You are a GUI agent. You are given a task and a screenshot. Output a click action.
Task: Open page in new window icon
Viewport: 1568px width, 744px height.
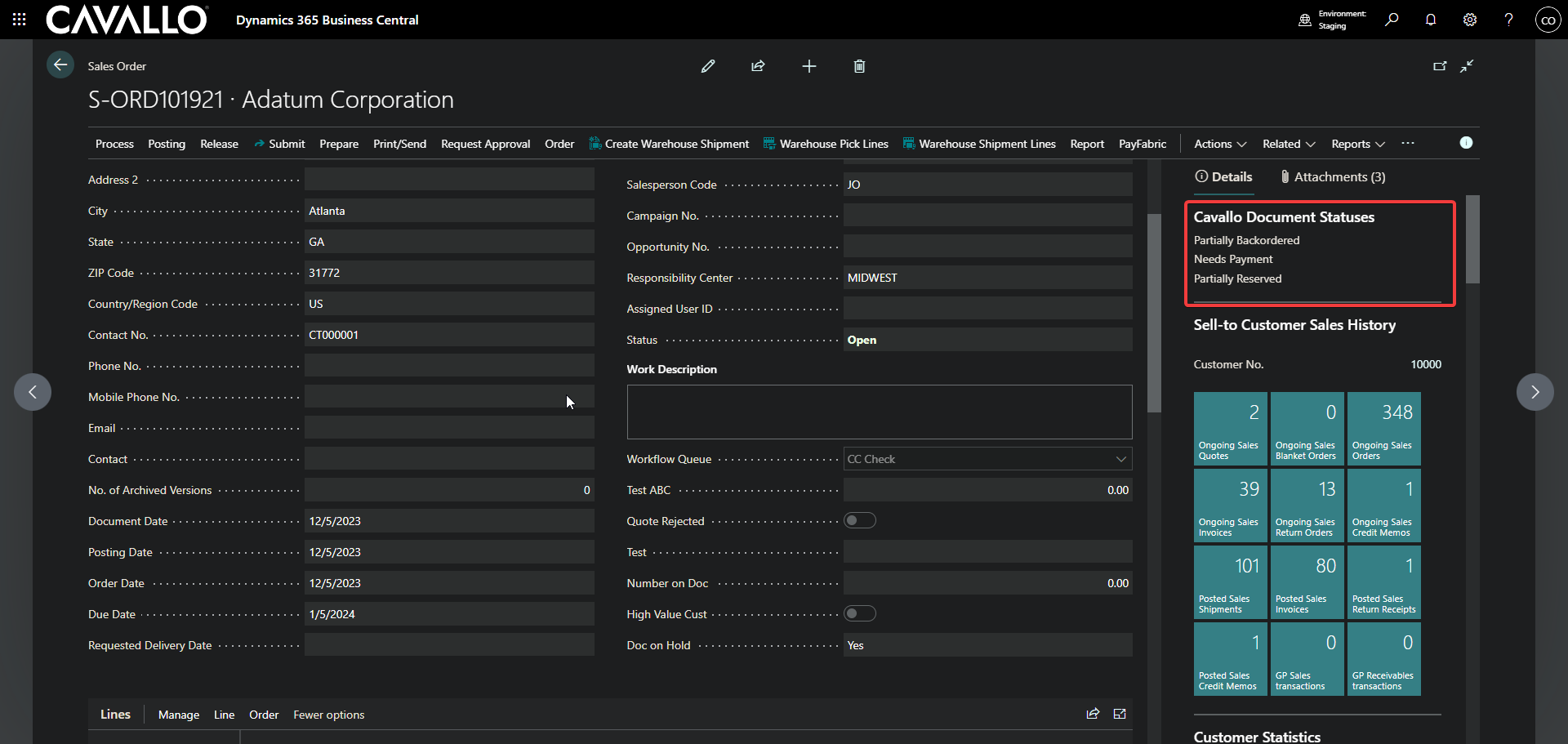point(1440,66)
